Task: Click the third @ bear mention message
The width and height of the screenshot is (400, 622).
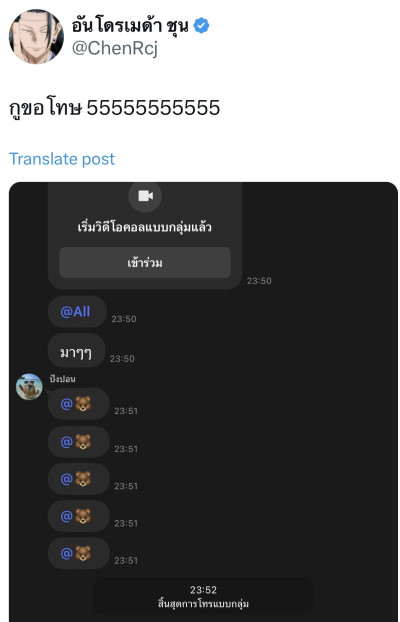Action: point(79,479)
